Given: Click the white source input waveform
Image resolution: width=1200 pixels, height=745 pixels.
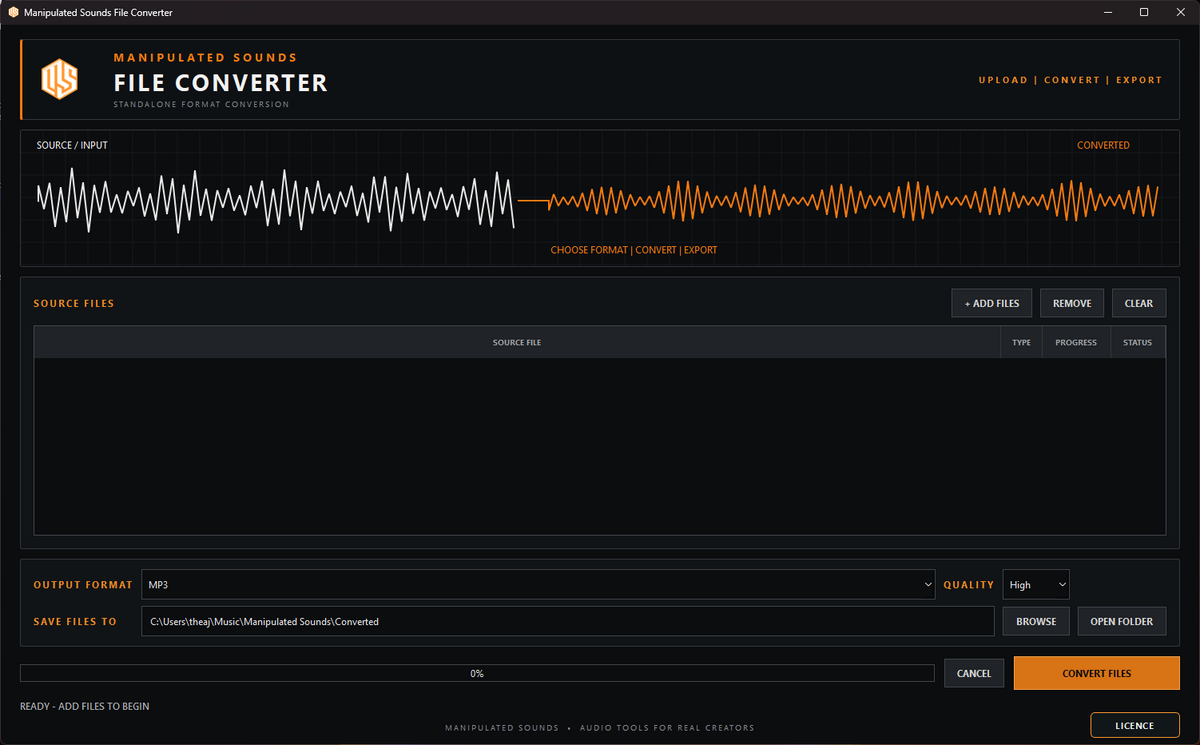Looking at the screenshot, I should pyautogui.click(x=276, y=200).
